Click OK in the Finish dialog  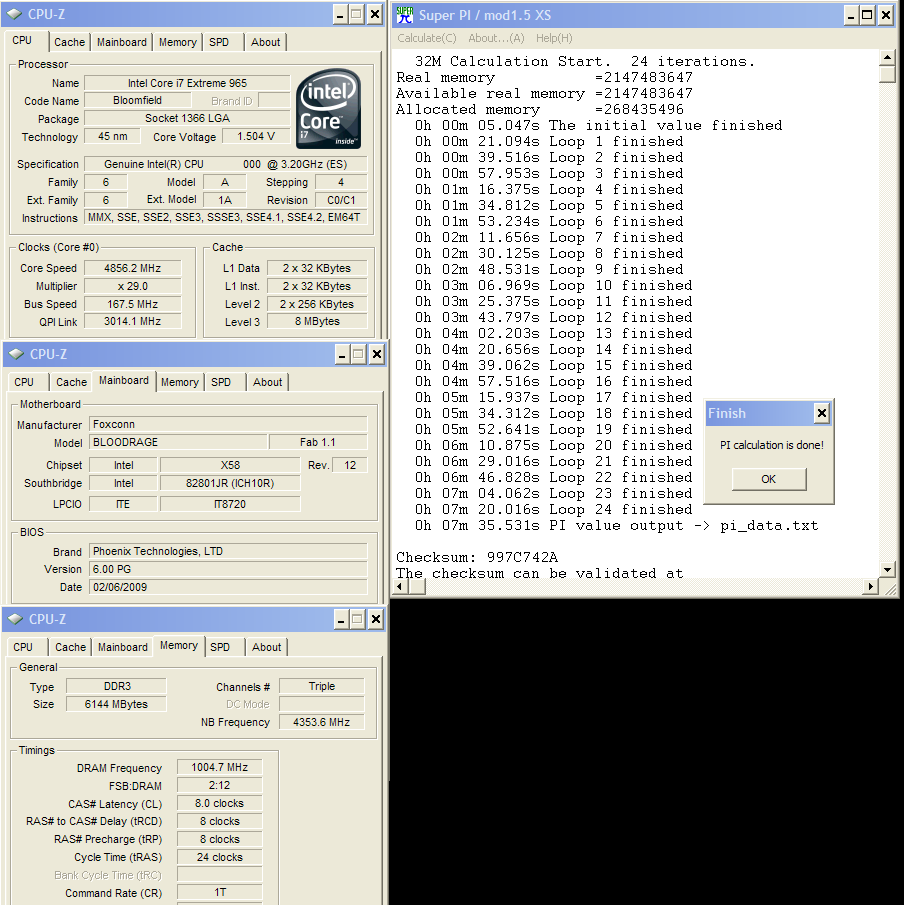pos(768,479)
